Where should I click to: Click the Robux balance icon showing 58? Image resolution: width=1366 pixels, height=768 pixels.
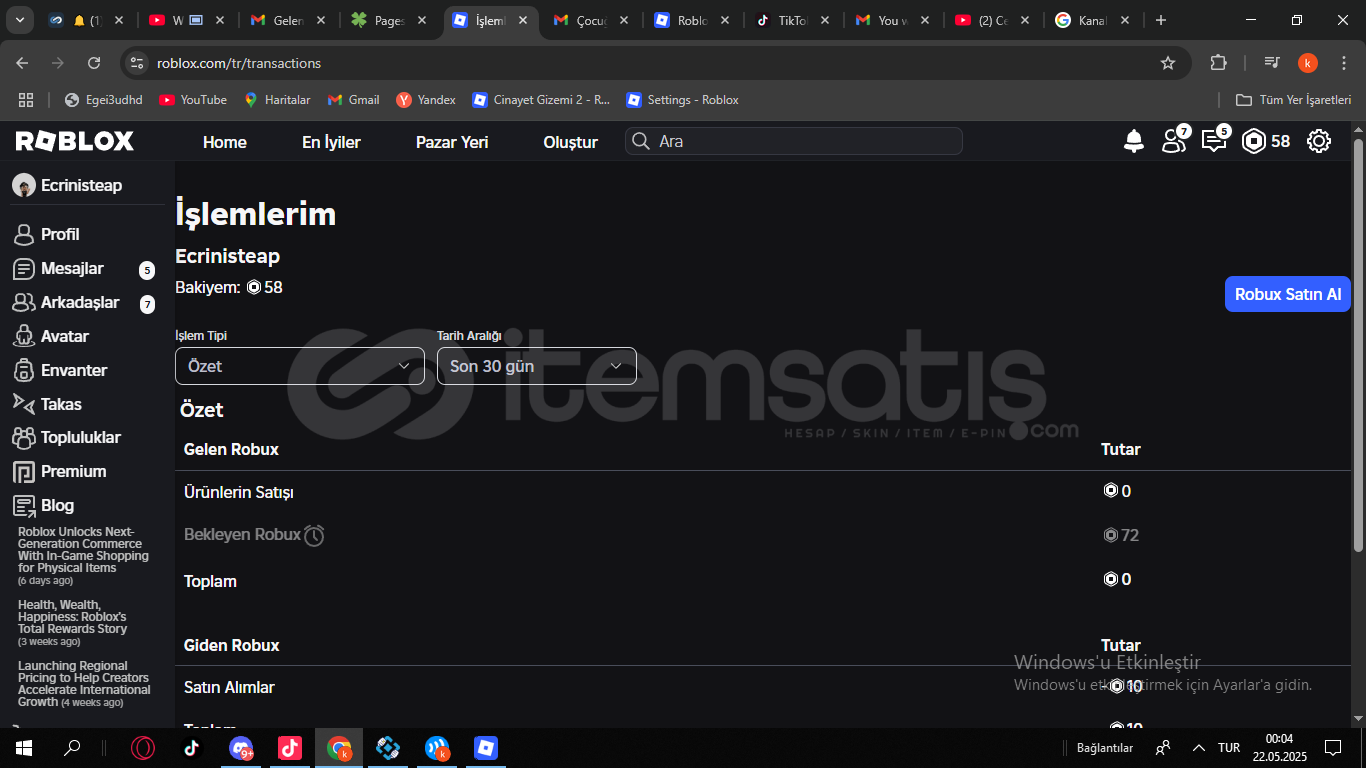(1254, 141)
